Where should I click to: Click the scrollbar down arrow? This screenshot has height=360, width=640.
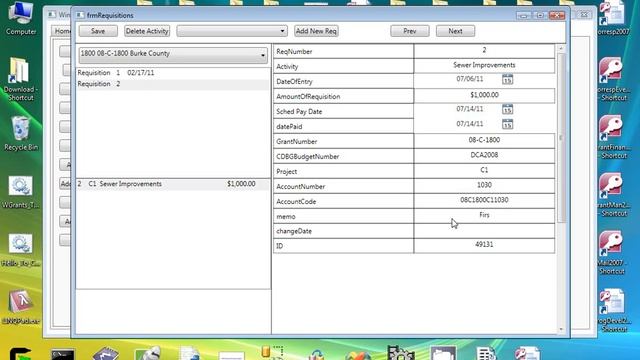coord(561,329)
